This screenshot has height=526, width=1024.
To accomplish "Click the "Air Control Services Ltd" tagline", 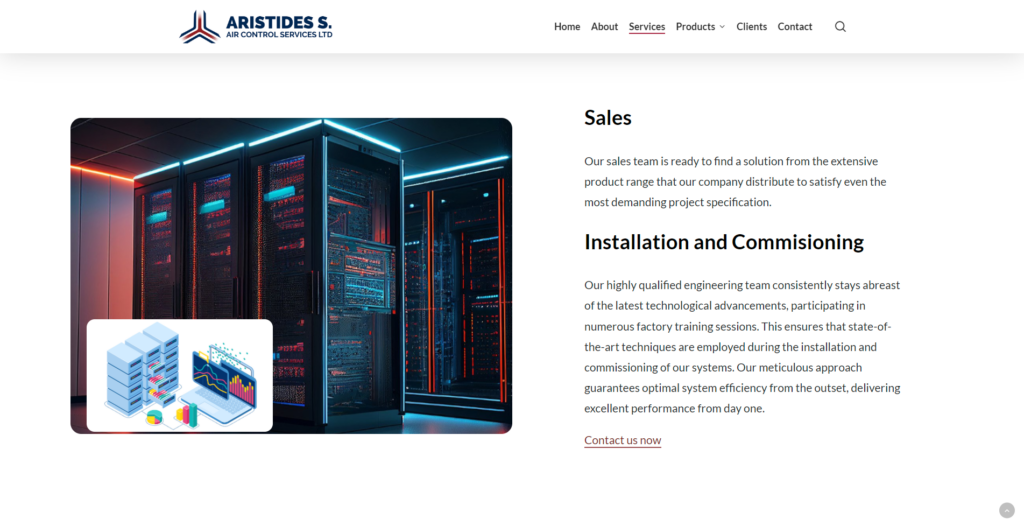I will (279, 36).
